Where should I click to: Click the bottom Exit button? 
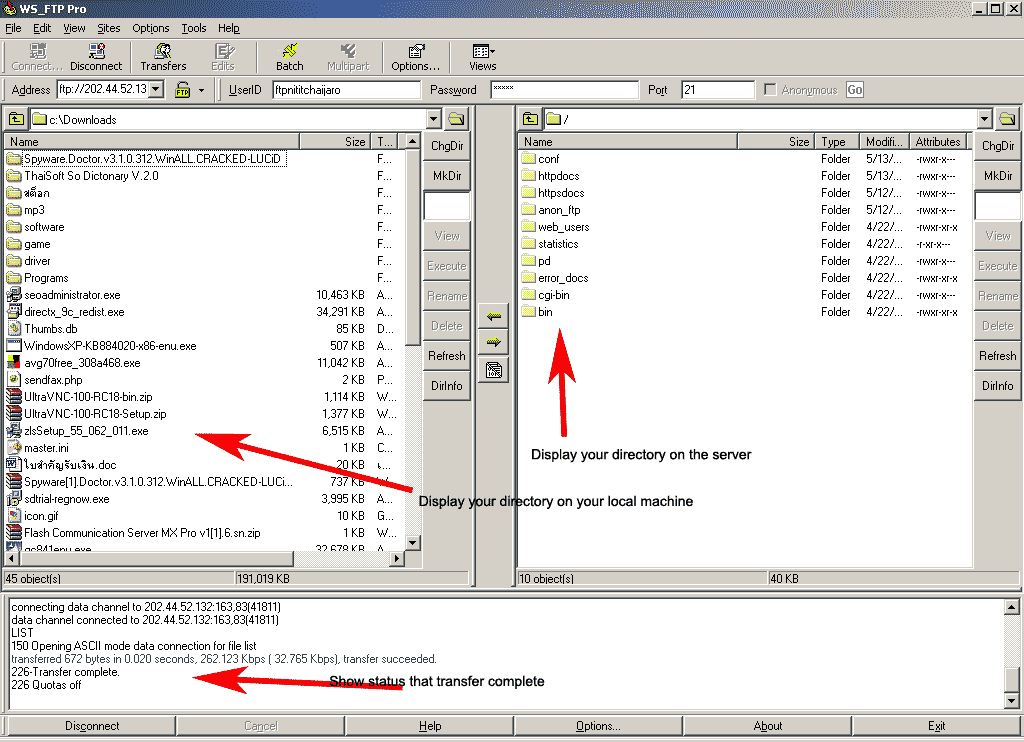tap(936, 726)
